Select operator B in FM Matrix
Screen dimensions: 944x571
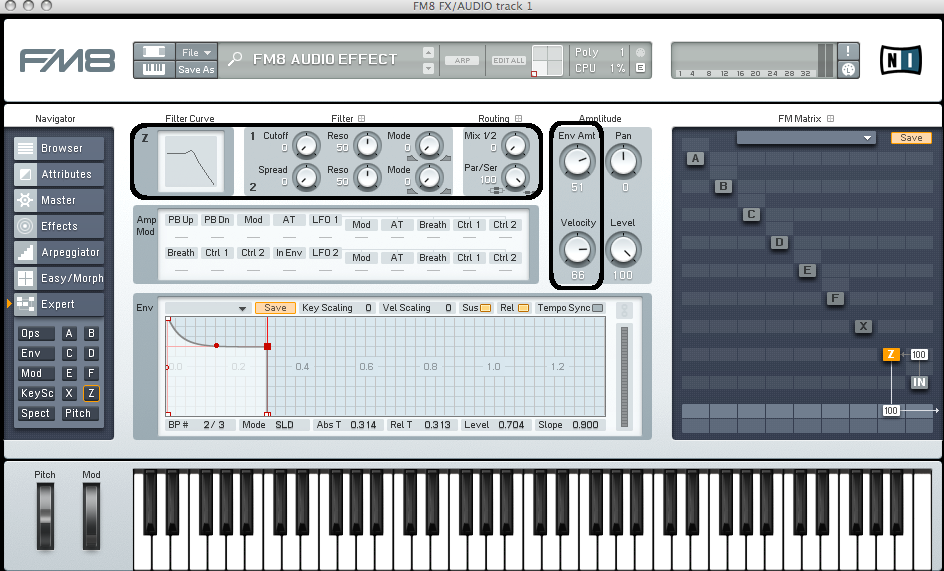pyautogui.click(x=723, y=186)
